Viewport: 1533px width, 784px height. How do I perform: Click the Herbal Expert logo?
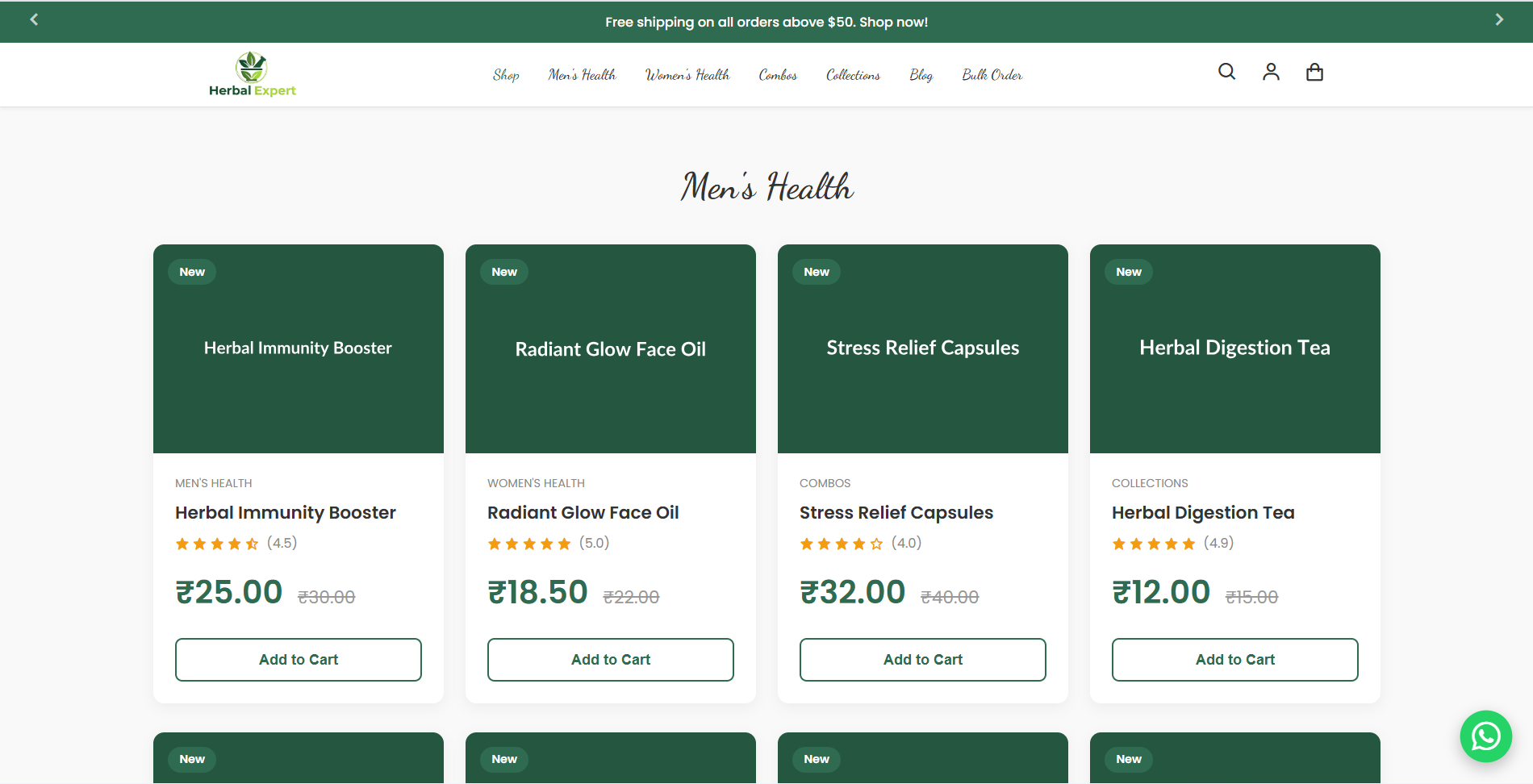click(251, 73)
